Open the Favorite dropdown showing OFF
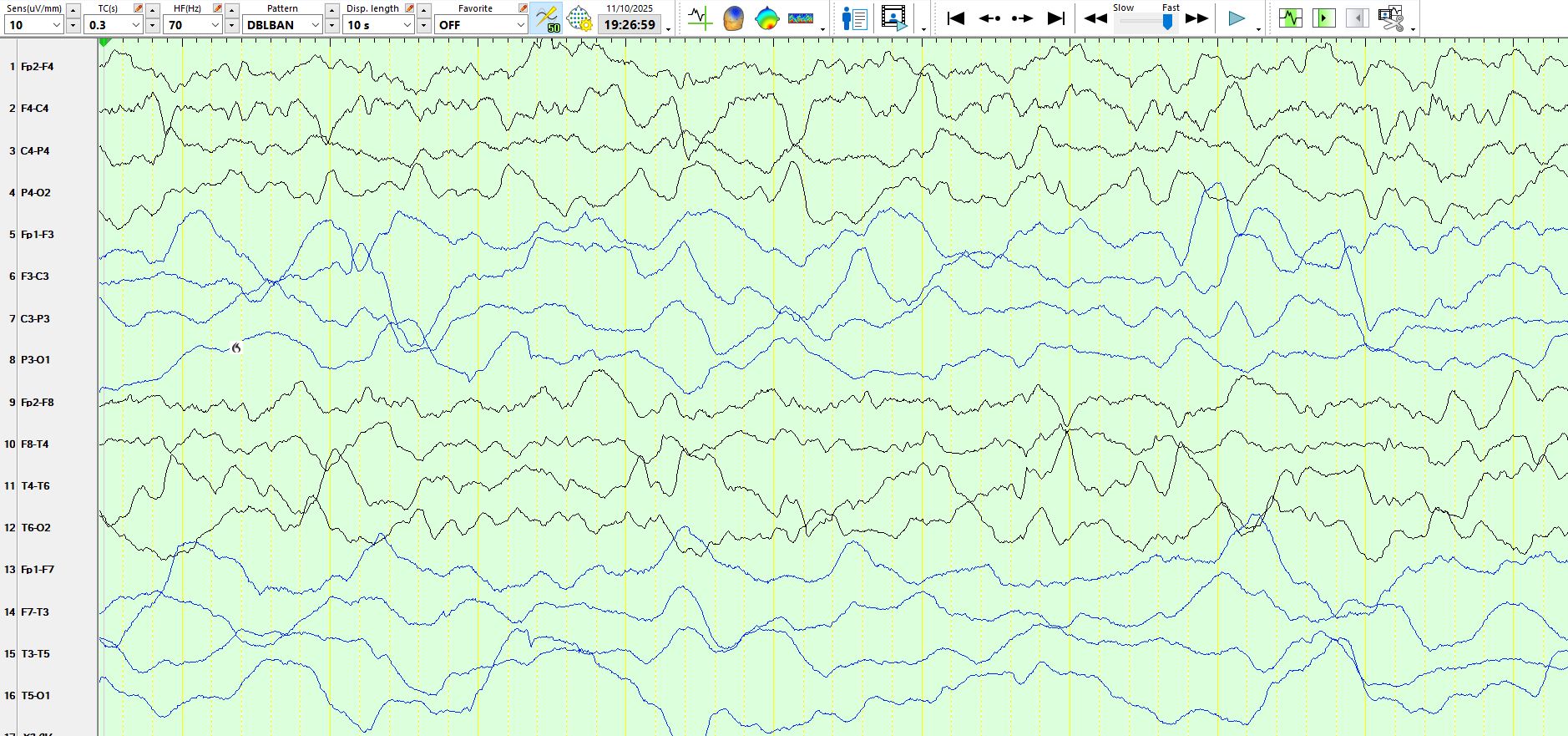The width and height of the screenshot is (1568, 736). pyautogui.click(x=481, y=25)
